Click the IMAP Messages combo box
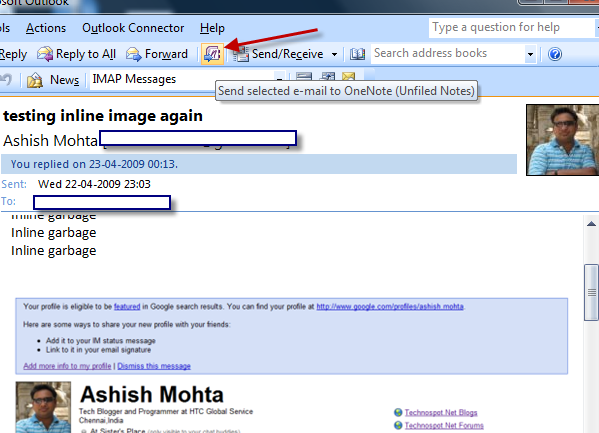 [187, 79]
